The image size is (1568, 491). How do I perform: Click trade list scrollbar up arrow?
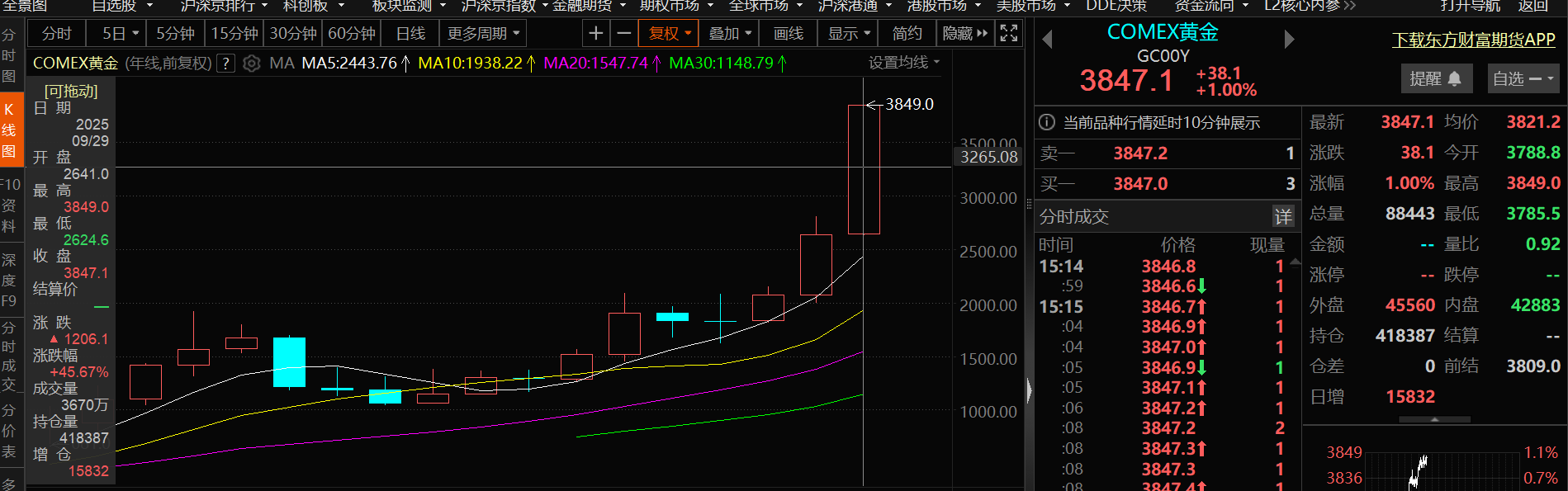(x=1295, y=262)
